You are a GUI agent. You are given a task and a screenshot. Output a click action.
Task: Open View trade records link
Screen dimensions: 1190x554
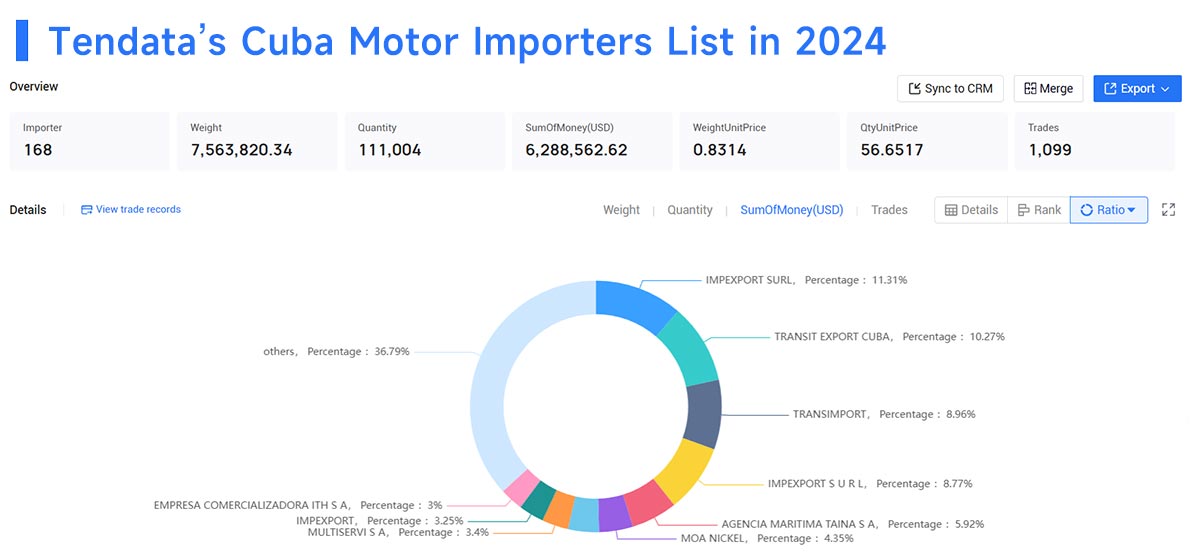tap(131, 209)
